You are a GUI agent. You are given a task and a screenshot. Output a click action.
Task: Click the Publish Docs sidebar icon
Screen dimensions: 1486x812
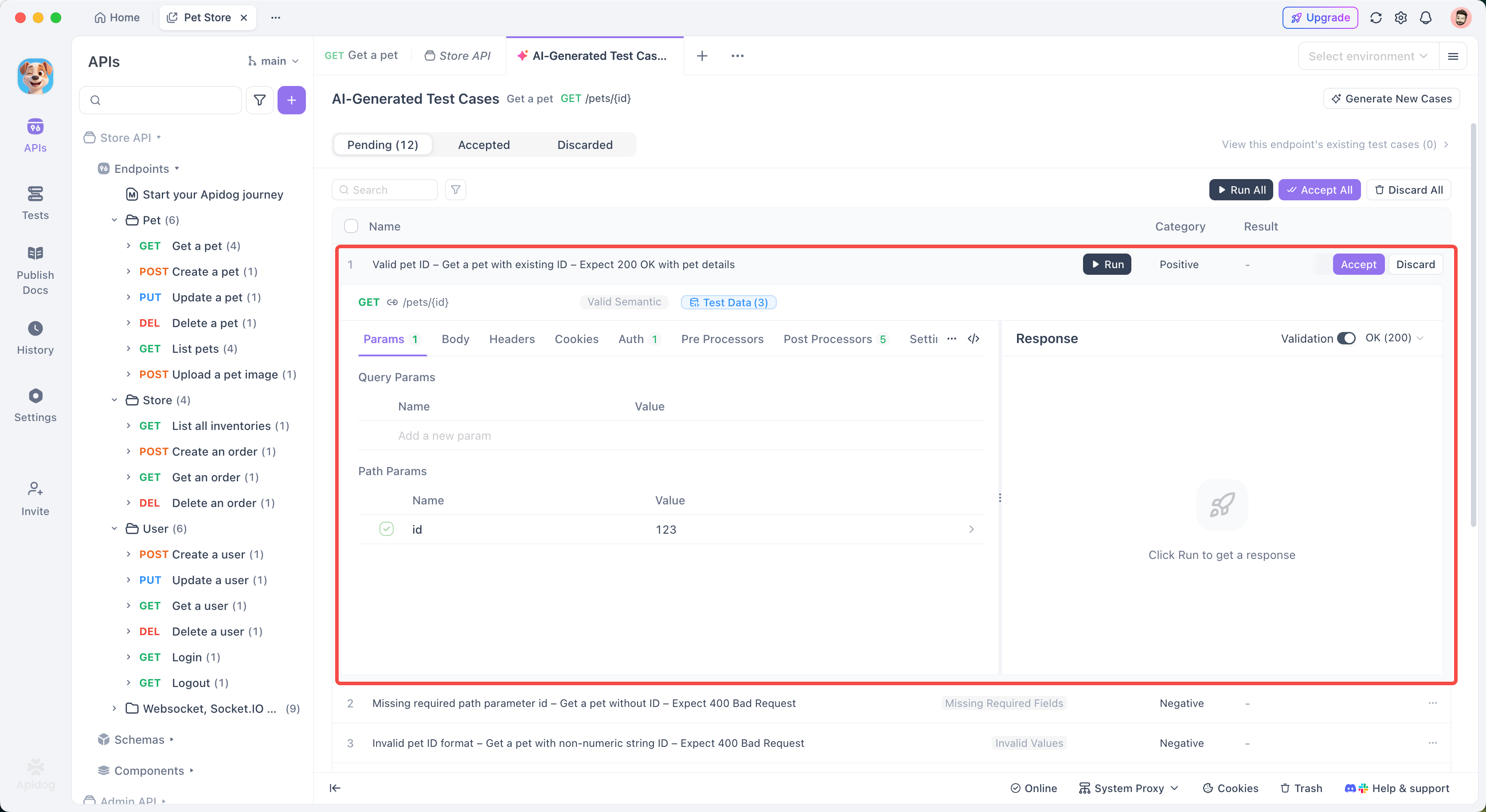click(35, 269)
